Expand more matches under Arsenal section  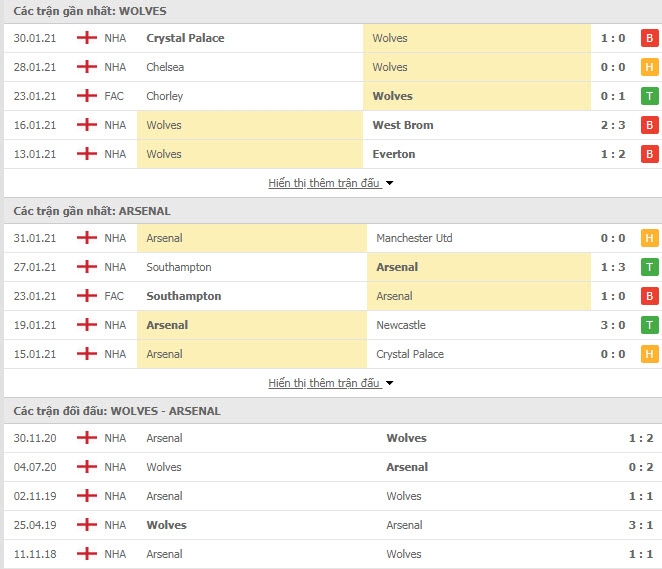point(324,383)
